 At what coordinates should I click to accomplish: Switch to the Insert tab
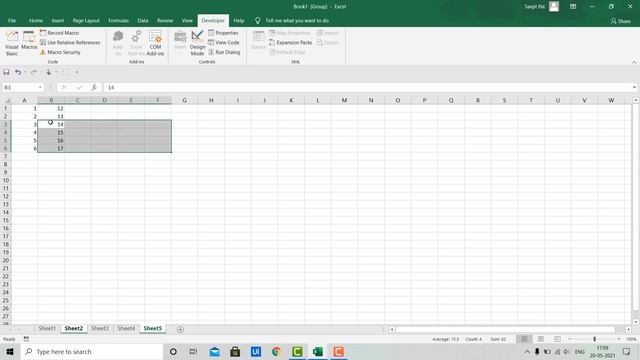[x=58, y=20]
